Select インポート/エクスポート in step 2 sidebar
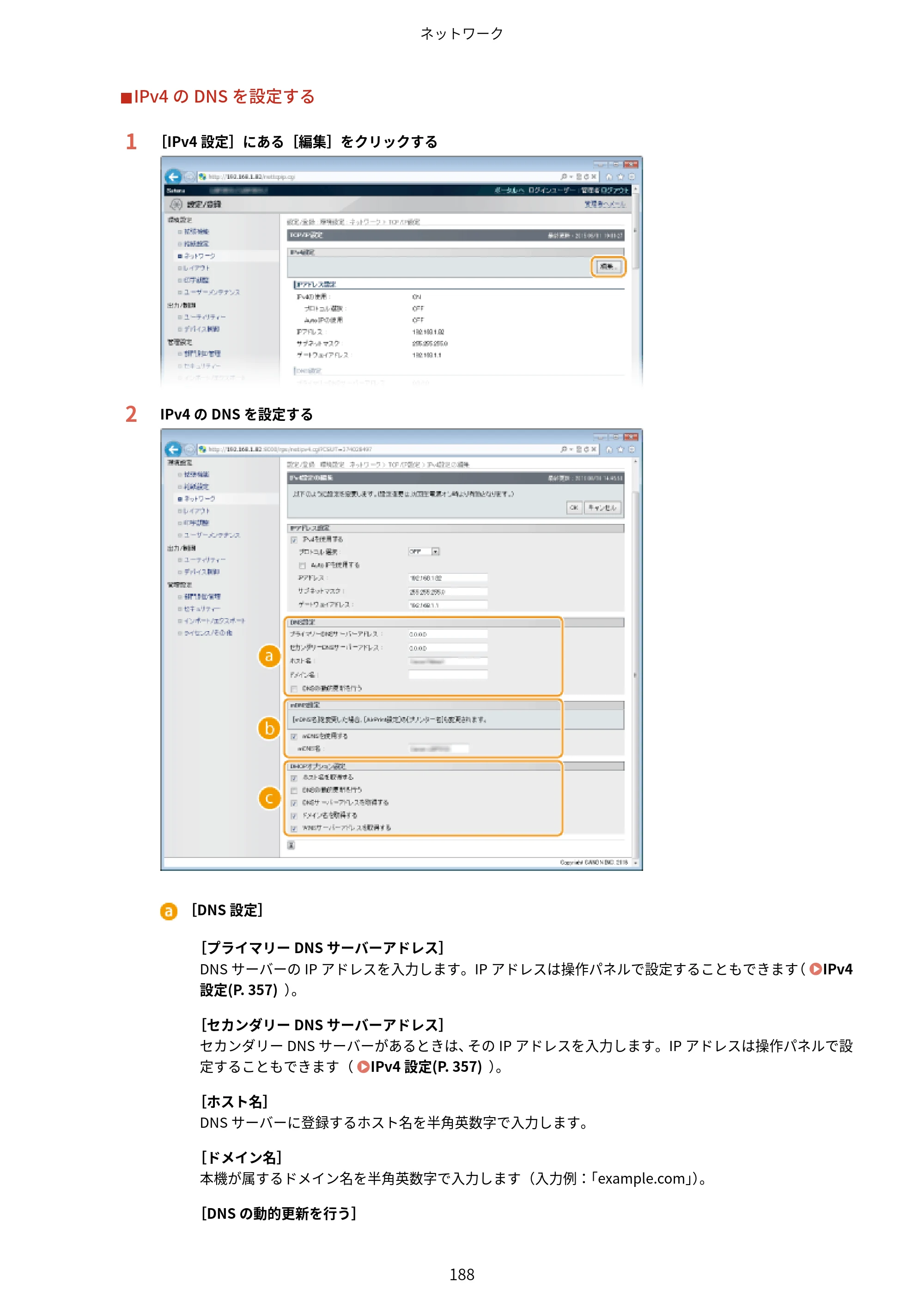The image size is (924, 1307). tap(214, 621)
